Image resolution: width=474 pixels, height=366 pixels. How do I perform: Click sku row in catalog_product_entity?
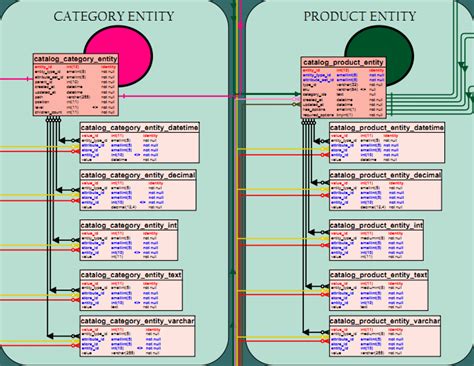[344, 89]
